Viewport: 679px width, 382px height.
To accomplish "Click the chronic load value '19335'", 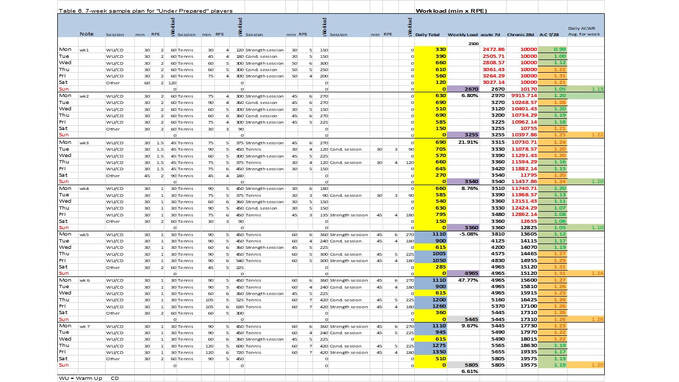I will point(528,352).
